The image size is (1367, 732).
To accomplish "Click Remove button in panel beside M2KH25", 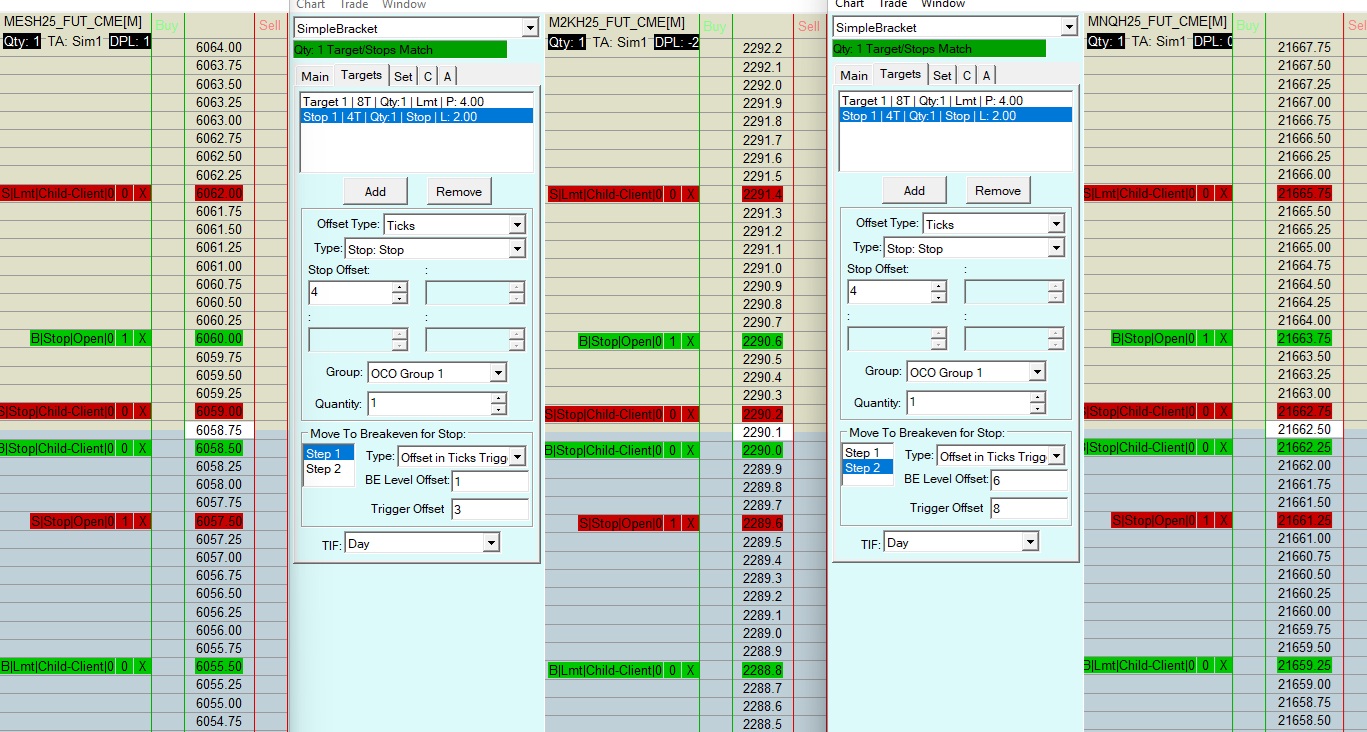I will click(x=459, y=192).
